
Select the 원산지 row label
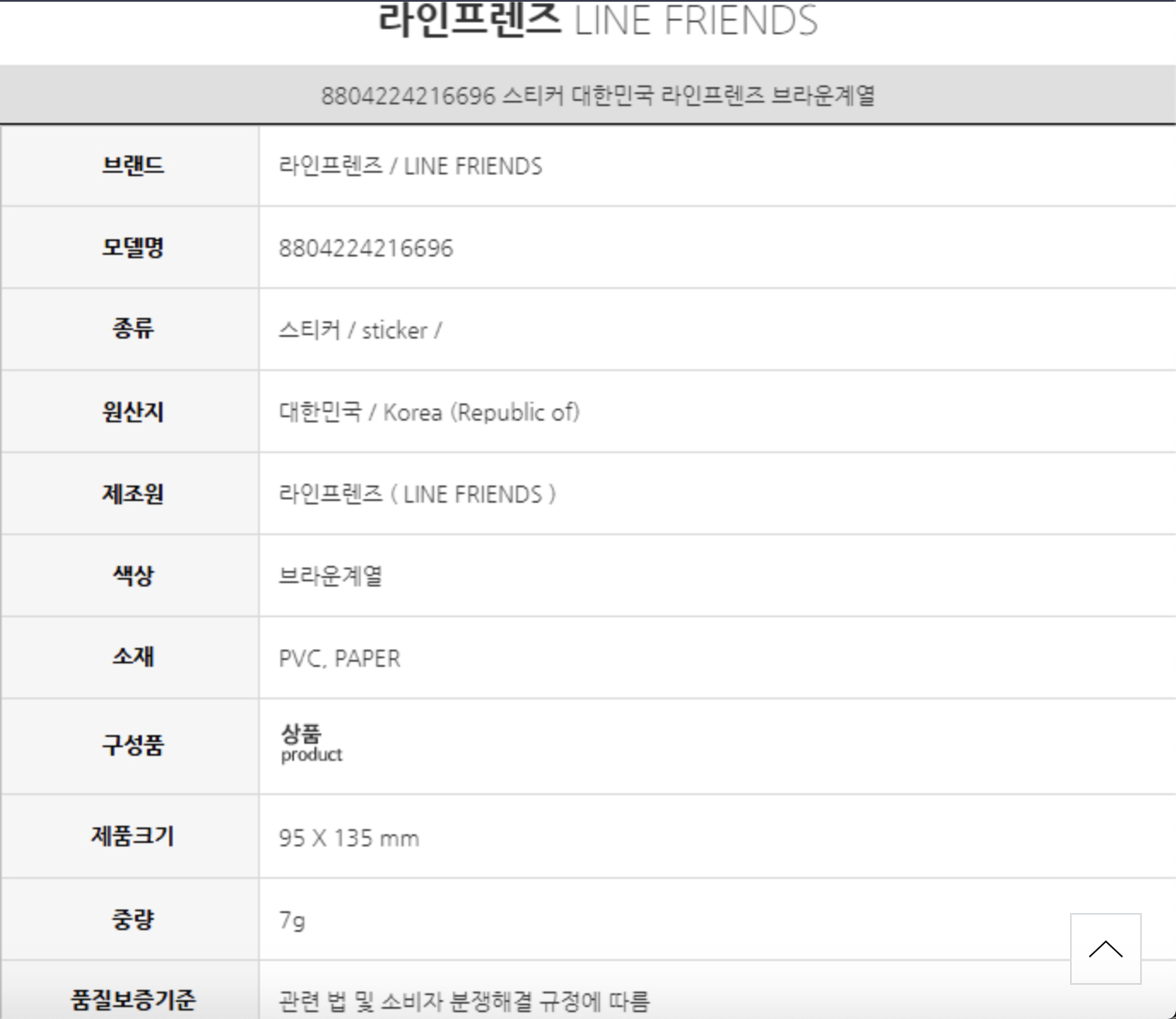pyautogui.click(x=132, y=411)
